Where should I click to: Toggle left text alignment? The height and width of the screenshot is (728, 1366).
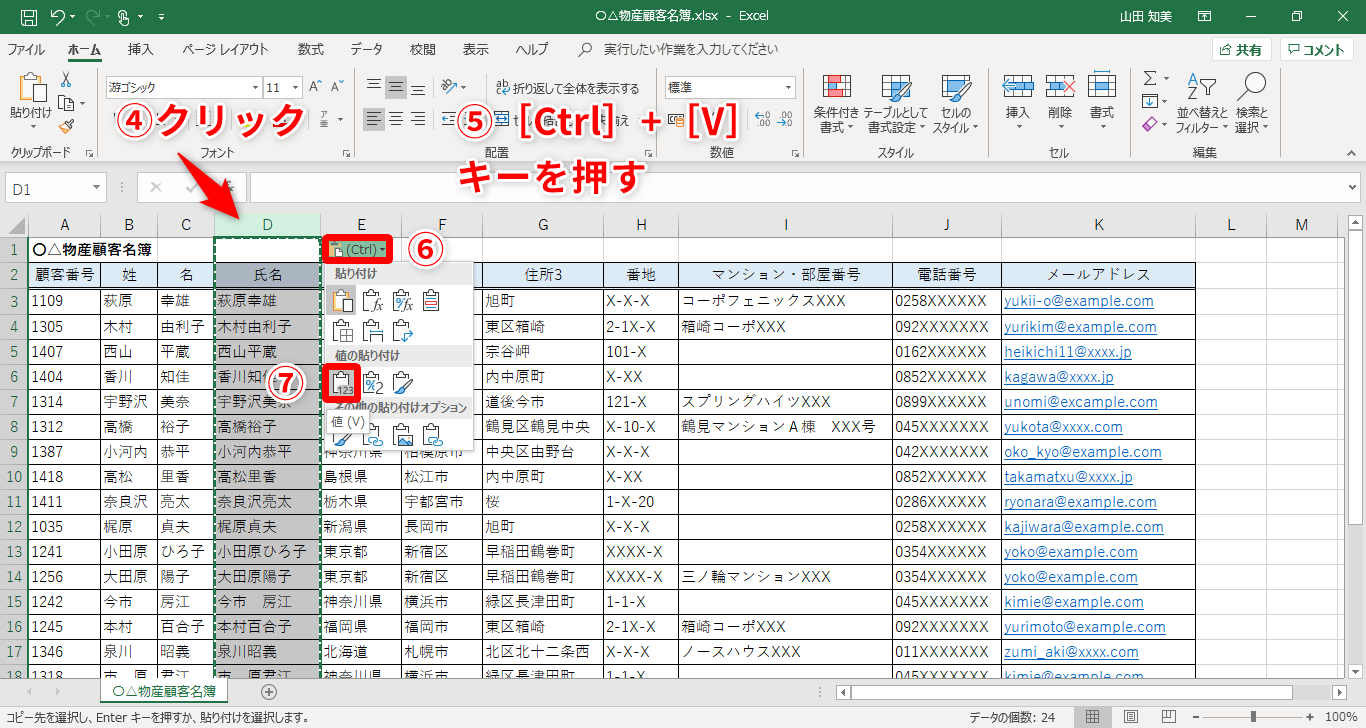click(x=373, y=120)
